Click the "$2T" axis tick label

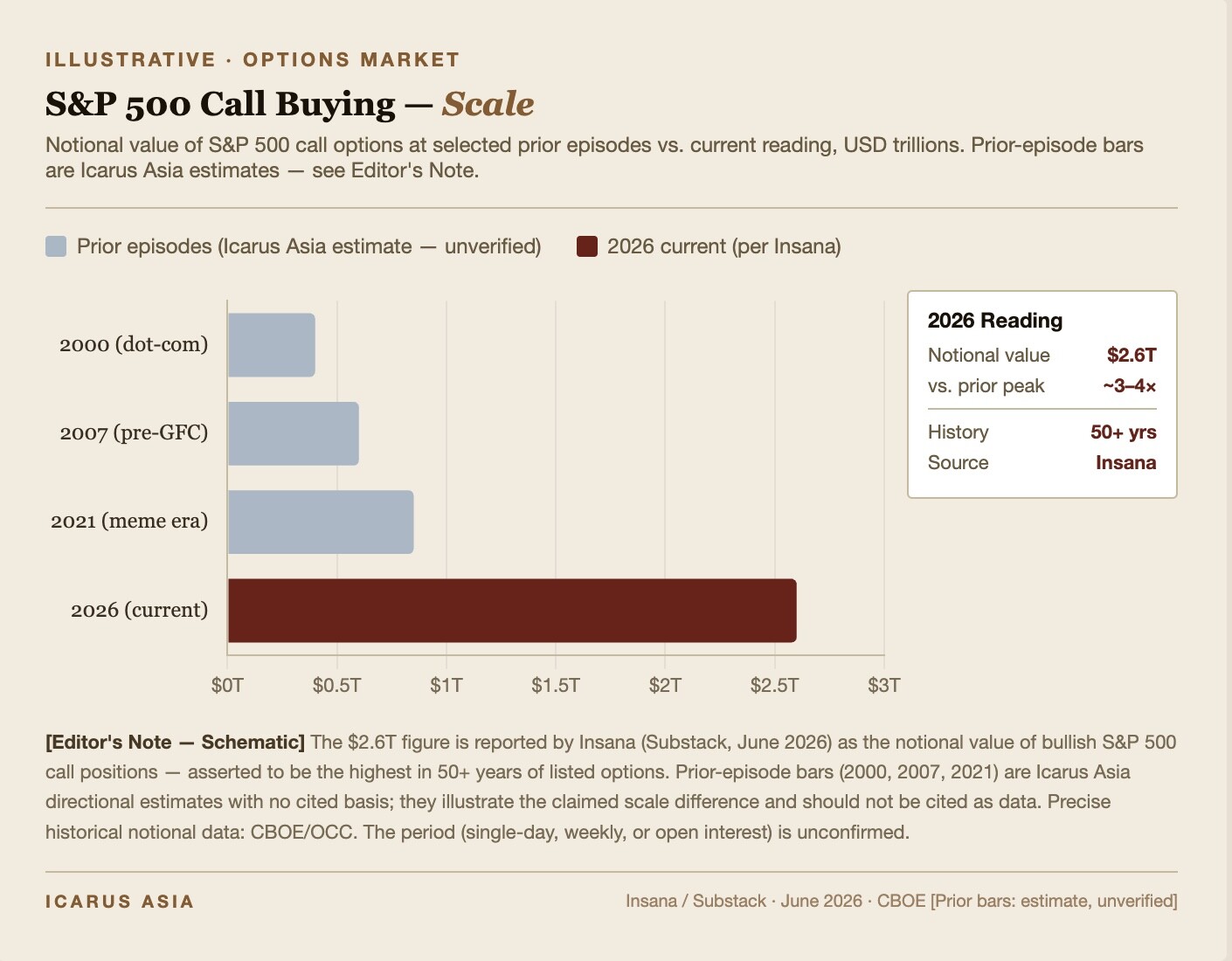(665, 685)
